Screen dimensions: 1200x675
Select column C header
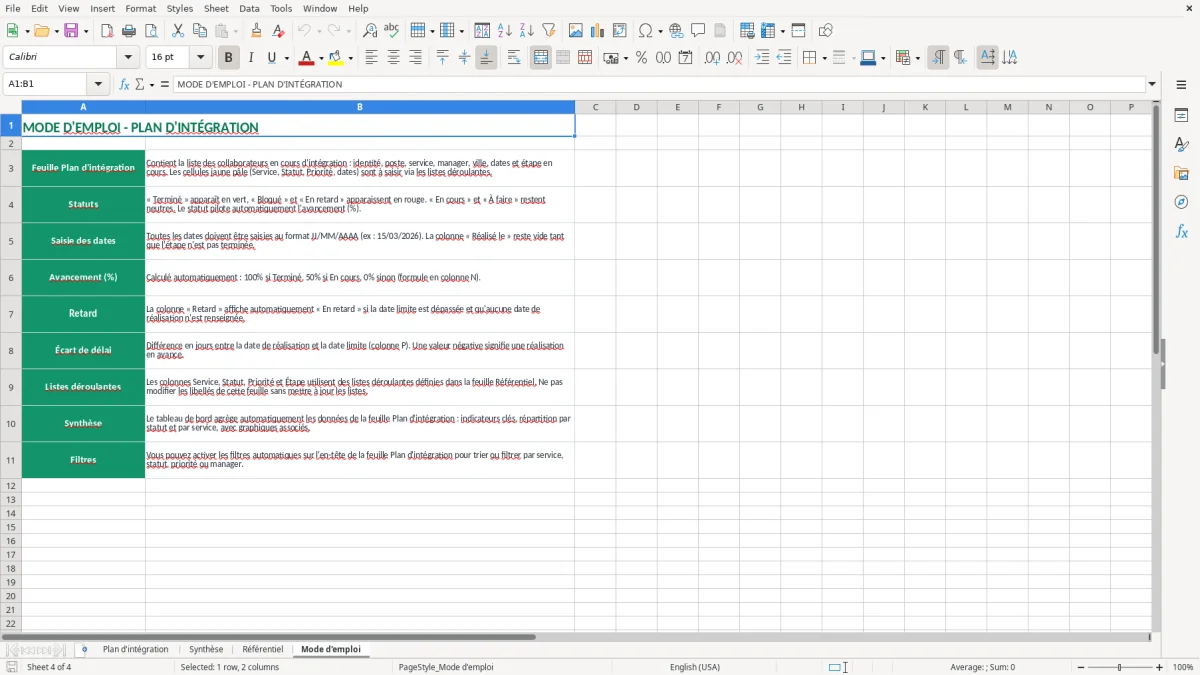click(x=595, y=107)
